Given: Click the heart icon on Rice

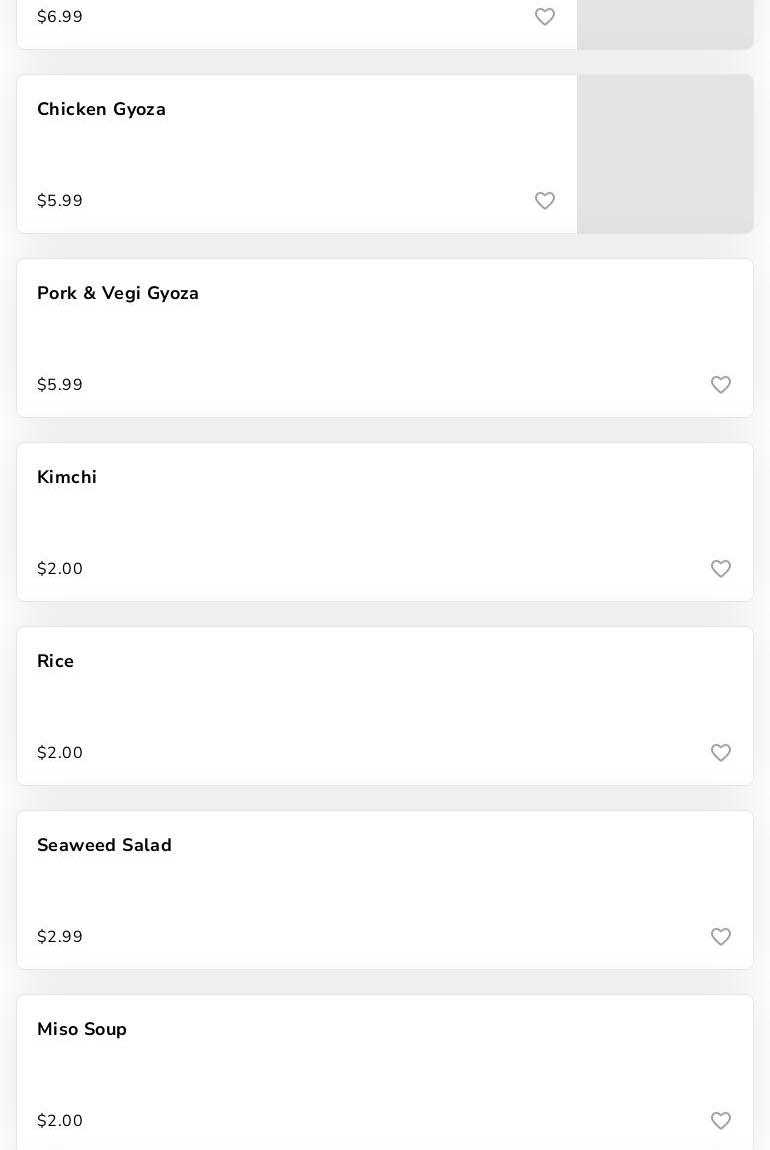Looking at the screenshot, I should pos(721,753).
